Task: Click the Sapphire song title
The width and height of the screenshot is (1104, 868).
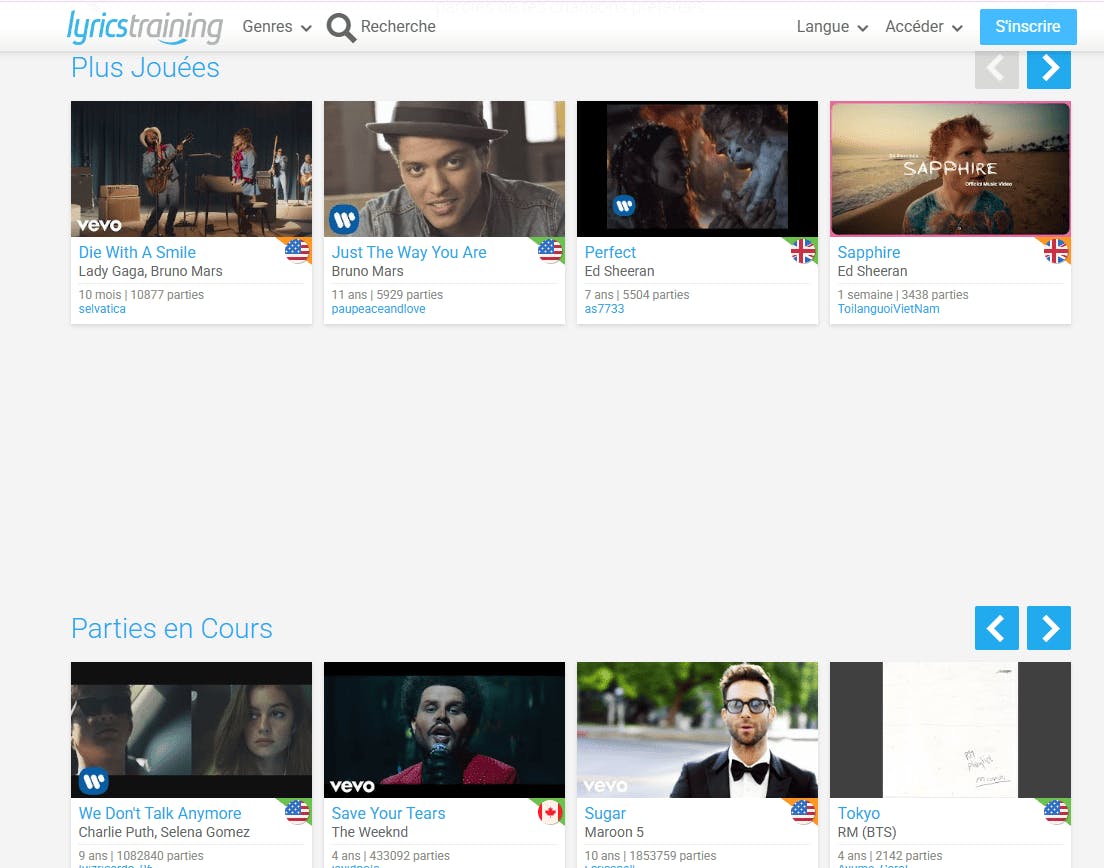Action: 869,252
